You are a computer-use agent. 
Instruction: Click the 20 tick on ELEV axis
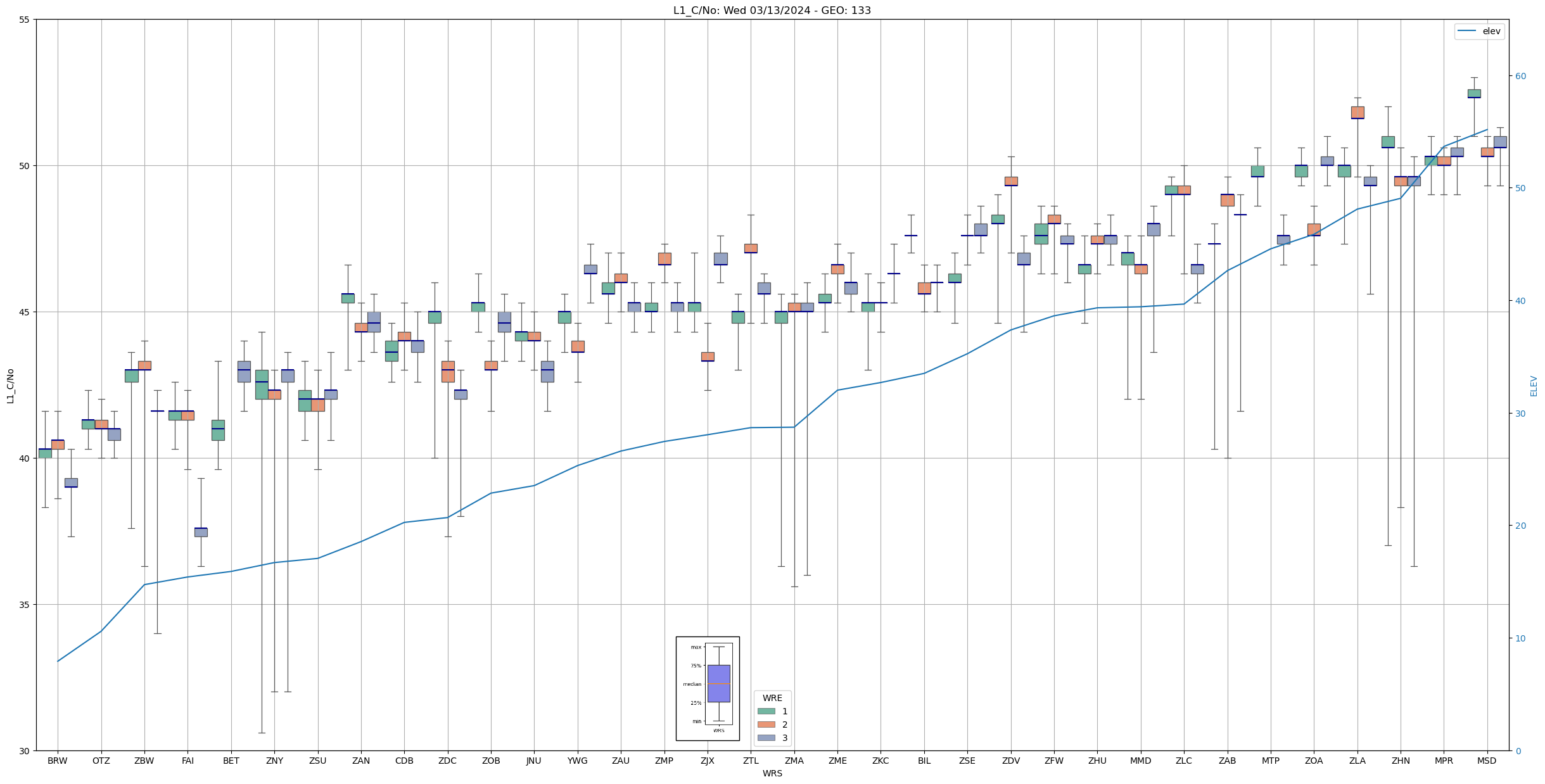(1520, 526)
